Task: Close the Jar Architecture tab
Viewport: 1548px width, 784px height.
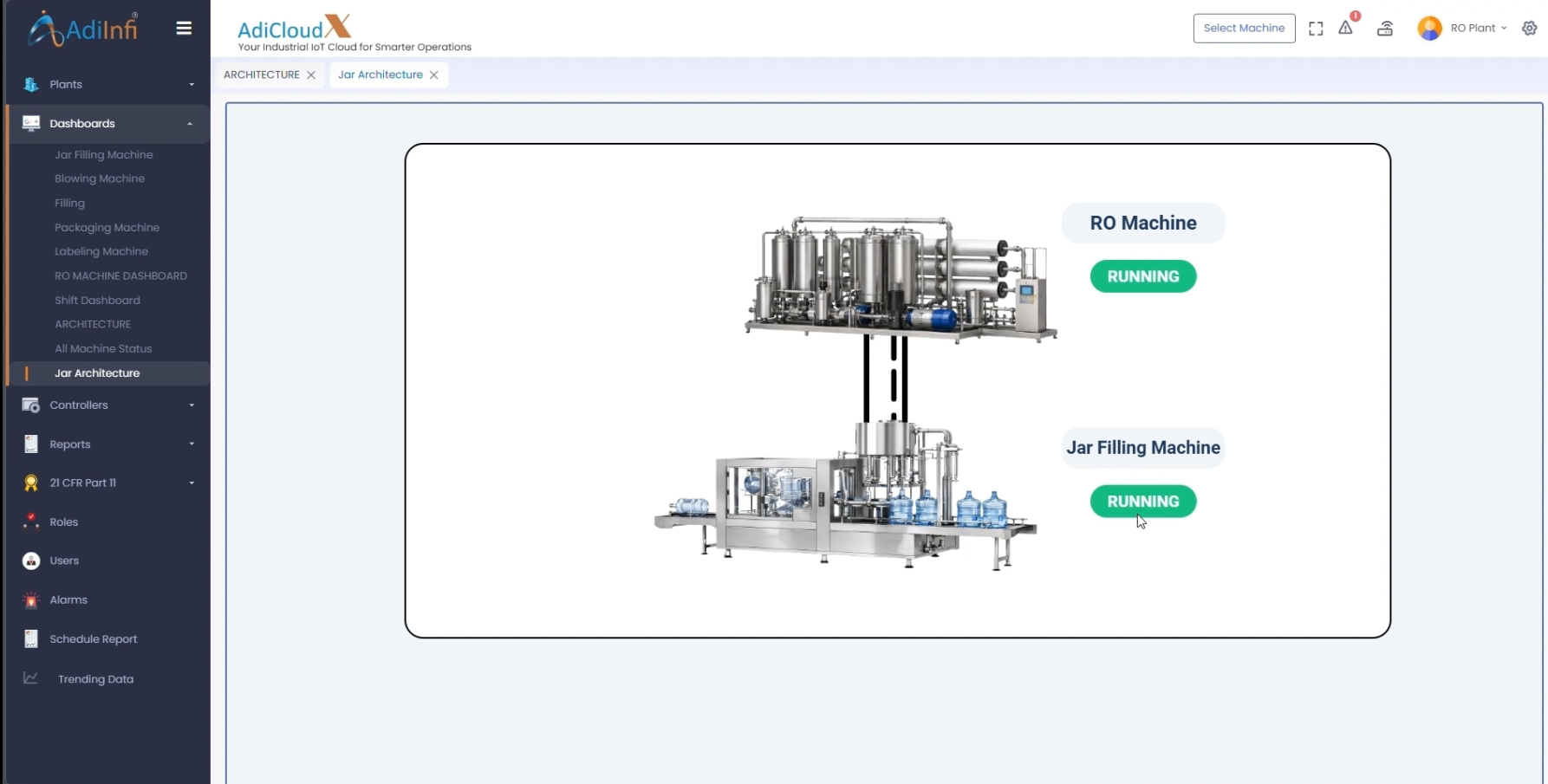Action: click(434, 75)
